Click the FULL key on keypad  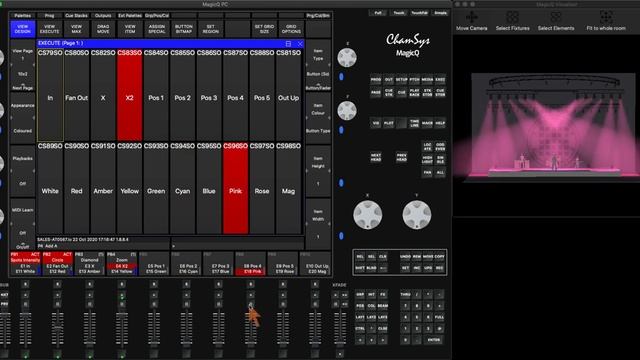[440, 317]
